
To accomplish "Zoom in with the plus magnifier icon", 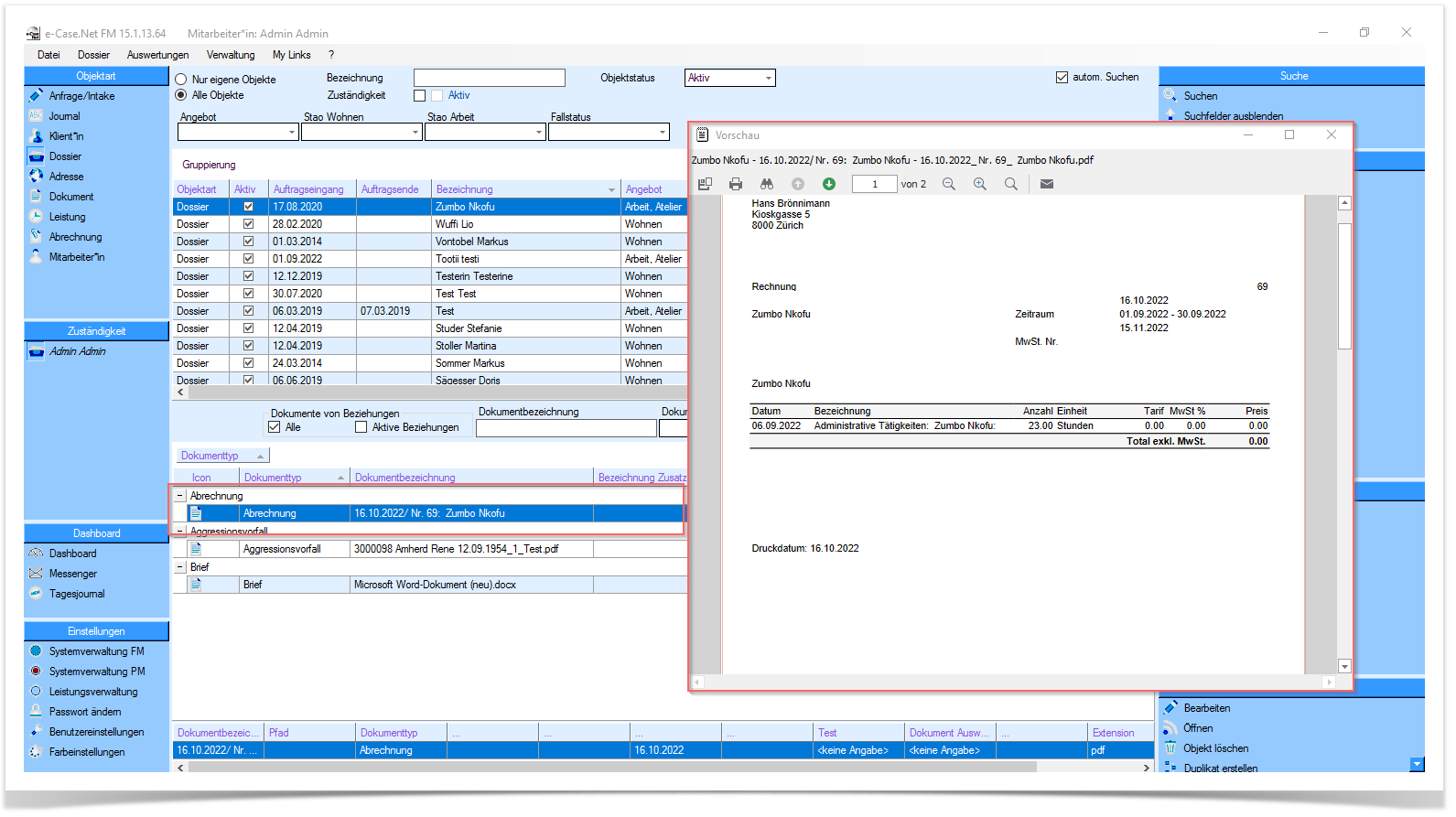I will tap(980, 184).
